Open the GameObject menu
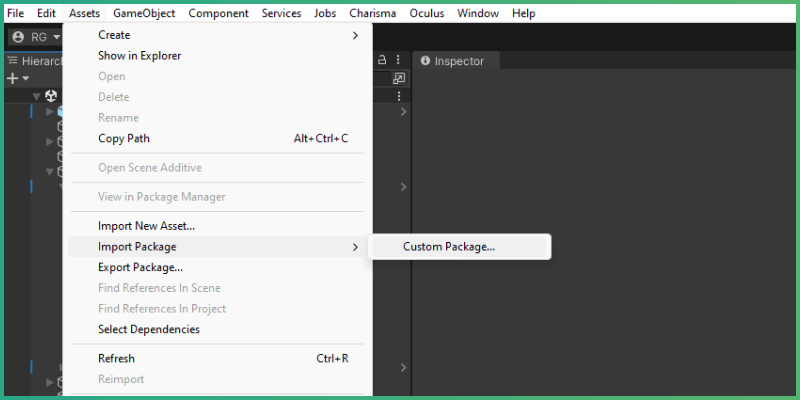 144,13
